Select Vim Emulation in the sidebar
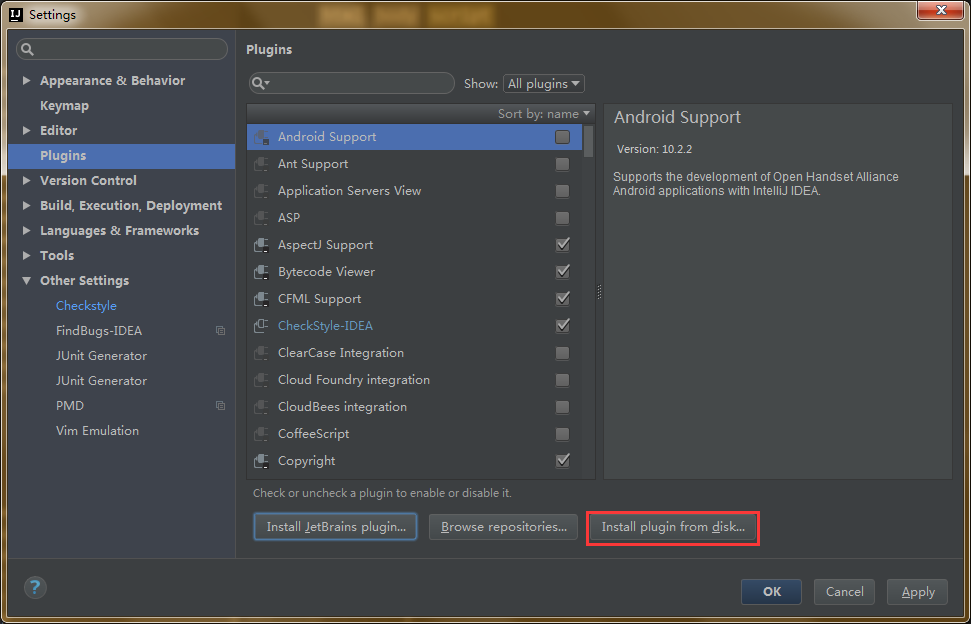The width and height of the screenshot is (971, 624). (x=97, y=430)
